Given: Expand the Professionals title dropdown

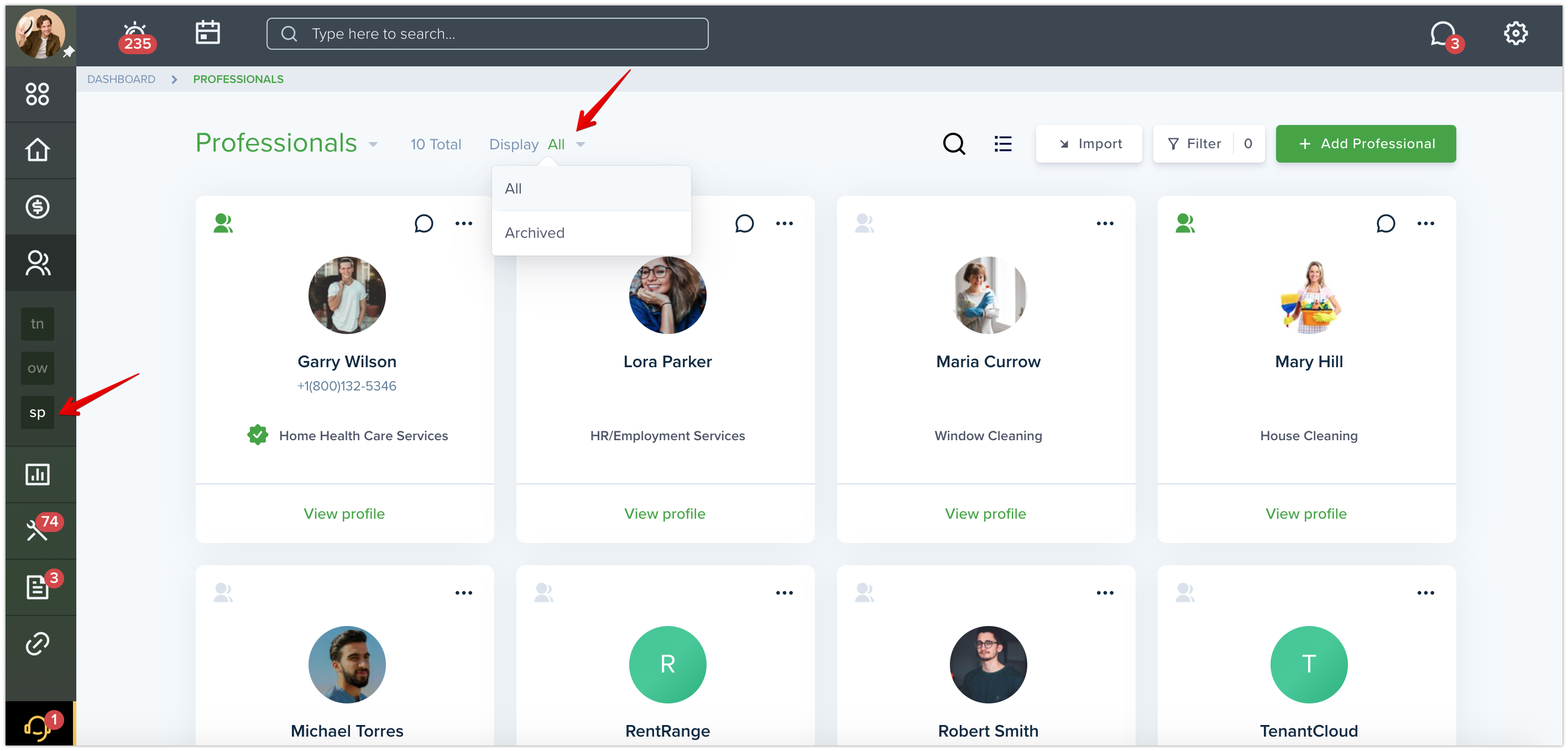Looking at the screenshot, I should 373,144.
